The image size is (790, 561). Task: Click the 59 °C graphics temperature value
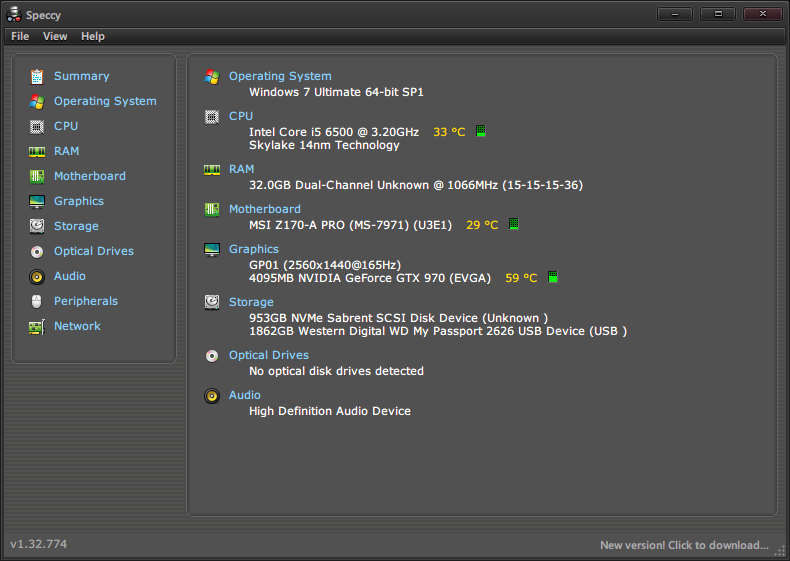click(521, 278)
